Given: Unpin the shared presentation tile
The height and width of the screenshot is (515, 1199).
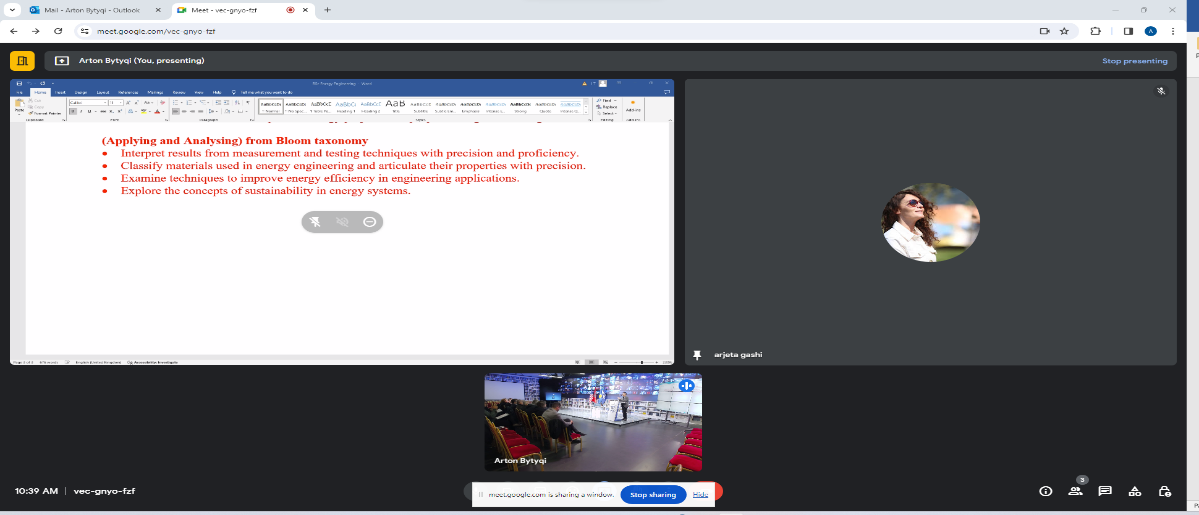Looking at the screenshot, I should tap(315, 222).
